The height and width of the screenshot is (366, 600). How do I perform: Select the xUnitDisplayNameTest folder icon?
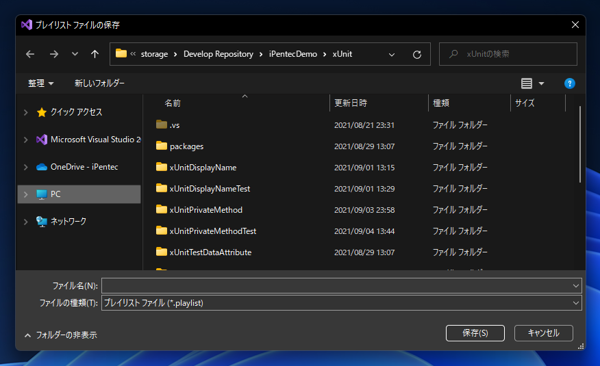161,188
